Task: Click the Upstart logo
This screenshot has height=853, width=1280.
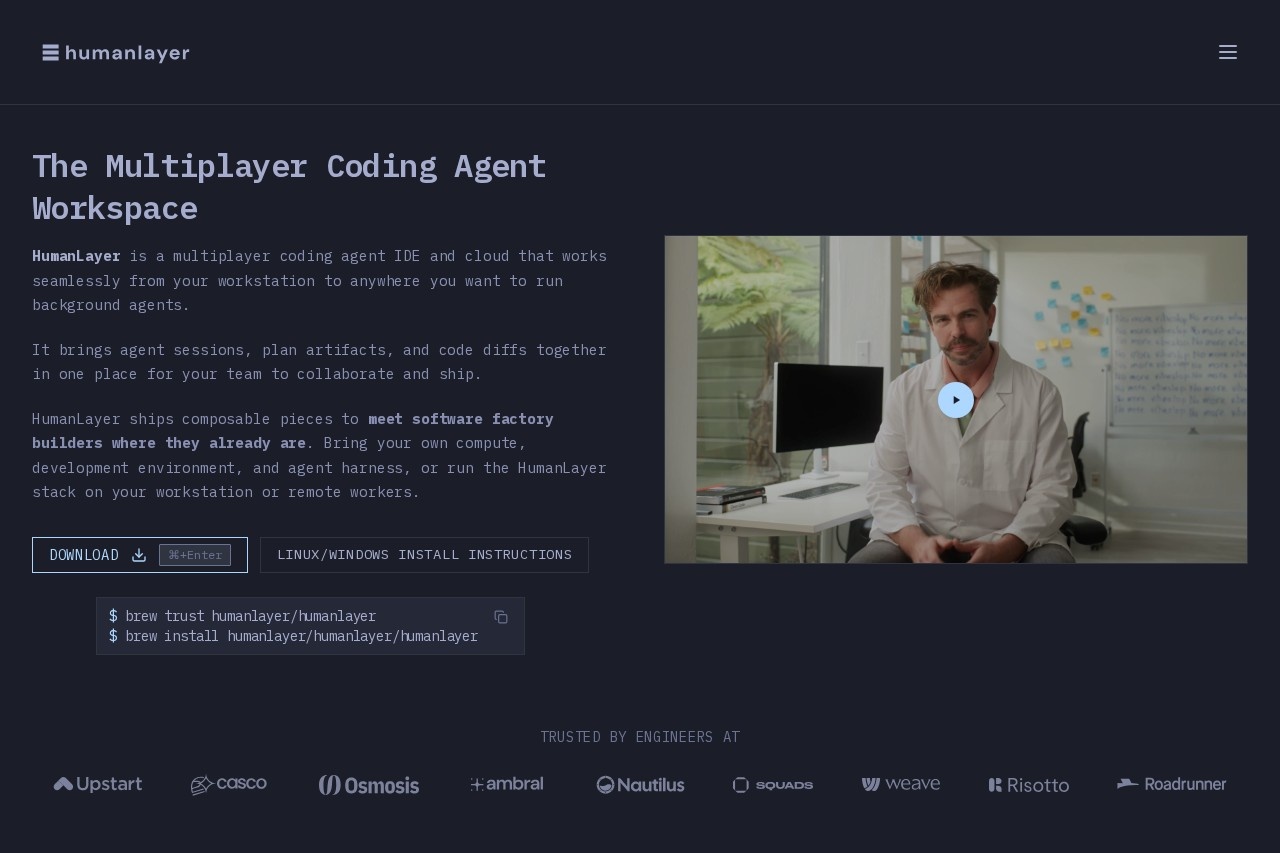Action: [98, 784]
